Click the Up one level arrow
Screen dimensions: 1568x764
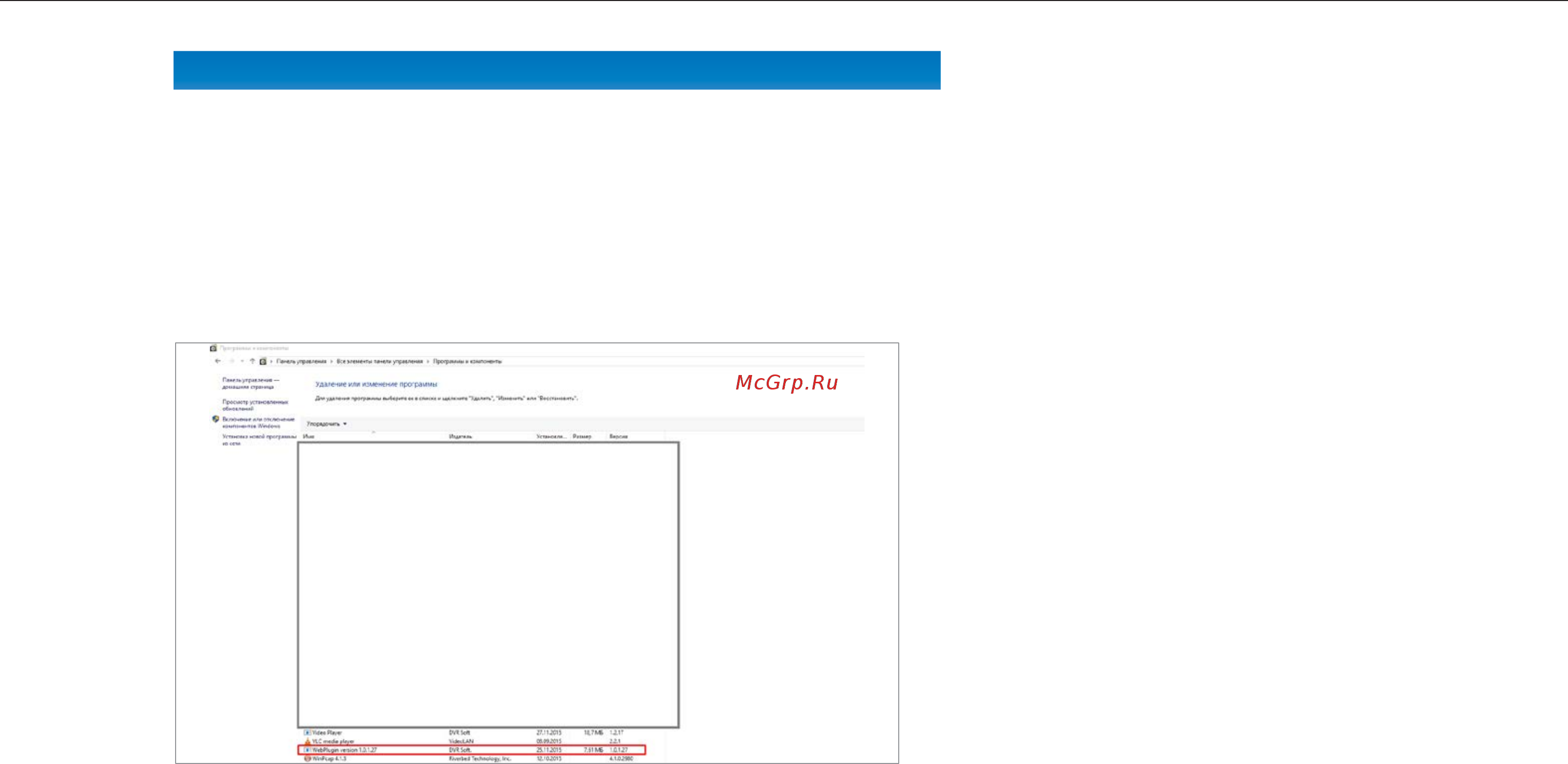[x=252, y=361]
